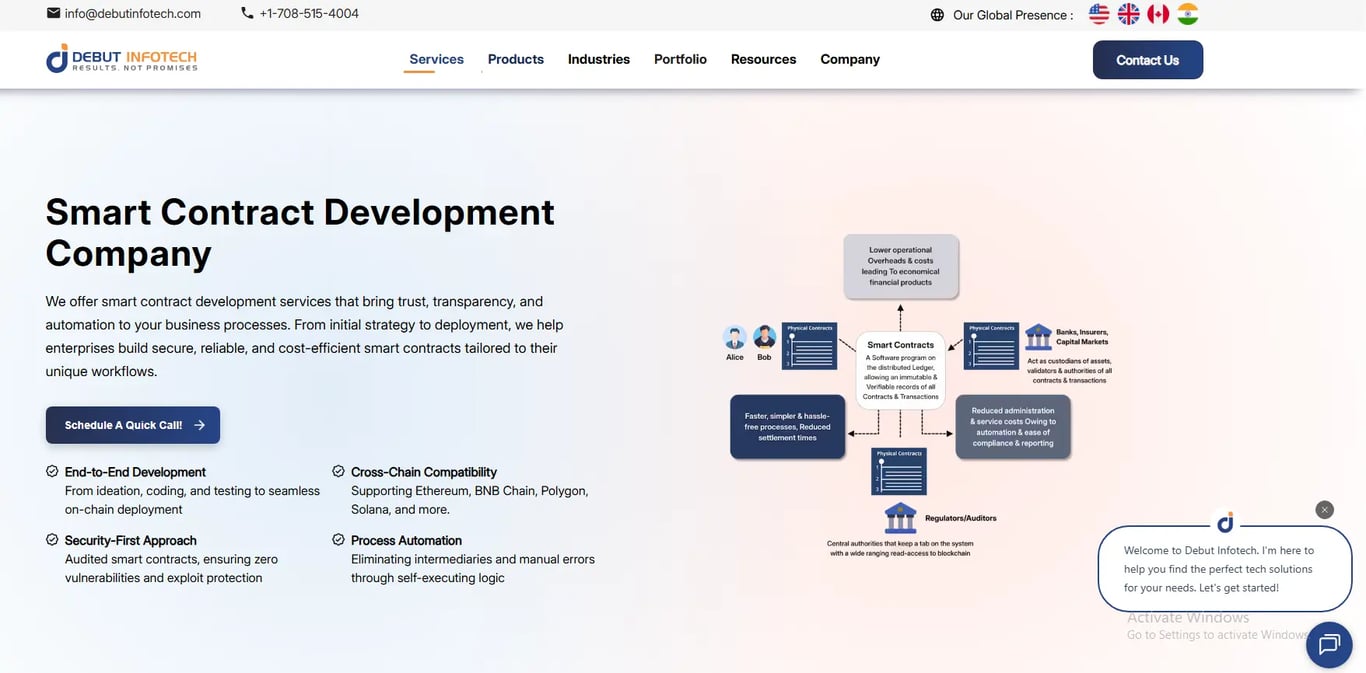The width and height of the screenshot is (1366, 673).
Task: Click Reduced administration & service costs box
Action: pos(1013,427)
